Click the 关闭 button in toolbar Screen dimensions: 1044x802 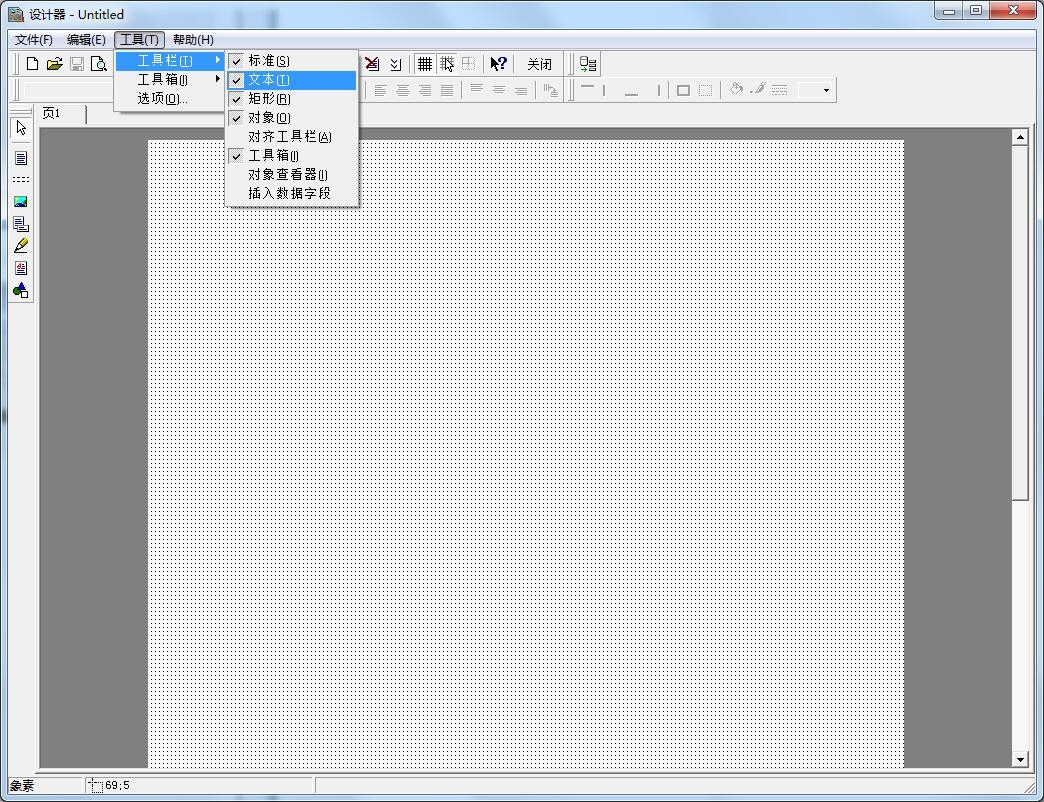click(539, 64)
